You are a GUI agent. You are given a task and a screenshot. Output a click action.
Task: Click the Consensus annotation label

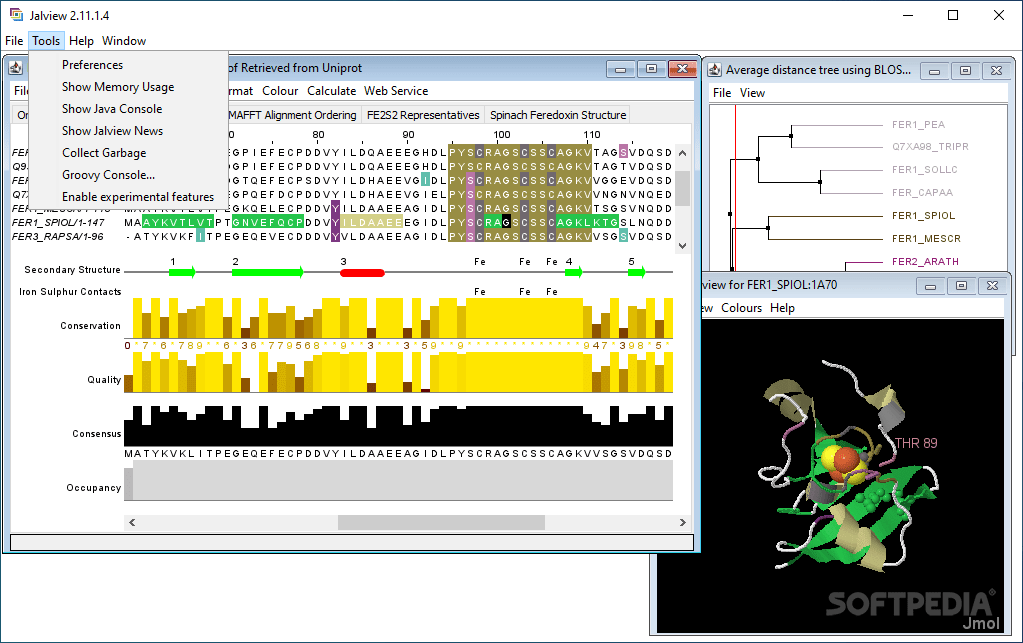tap(97, 434)
